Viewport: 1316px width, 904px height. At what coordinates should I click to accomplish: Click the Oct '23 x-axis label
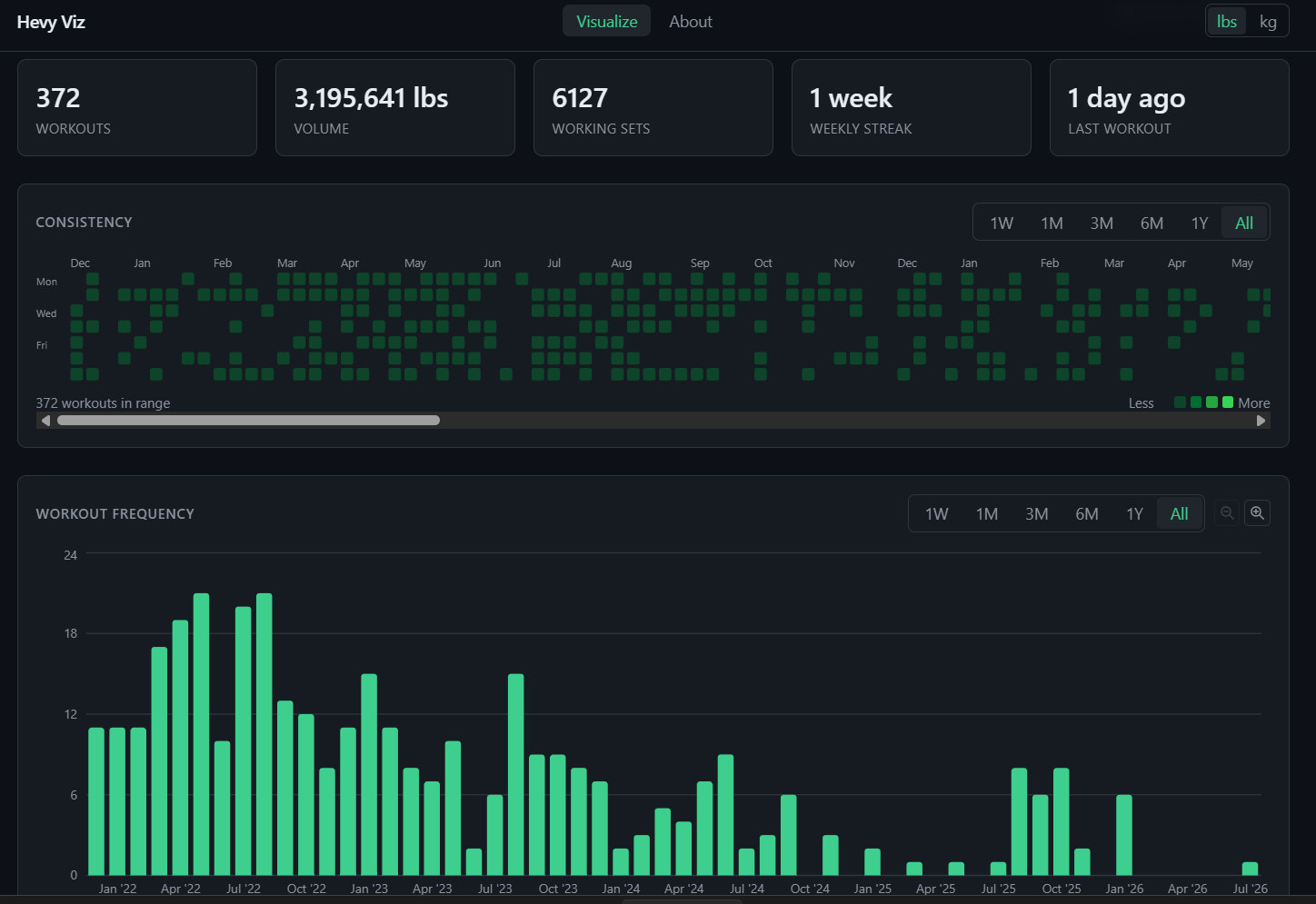click(558, 889)
